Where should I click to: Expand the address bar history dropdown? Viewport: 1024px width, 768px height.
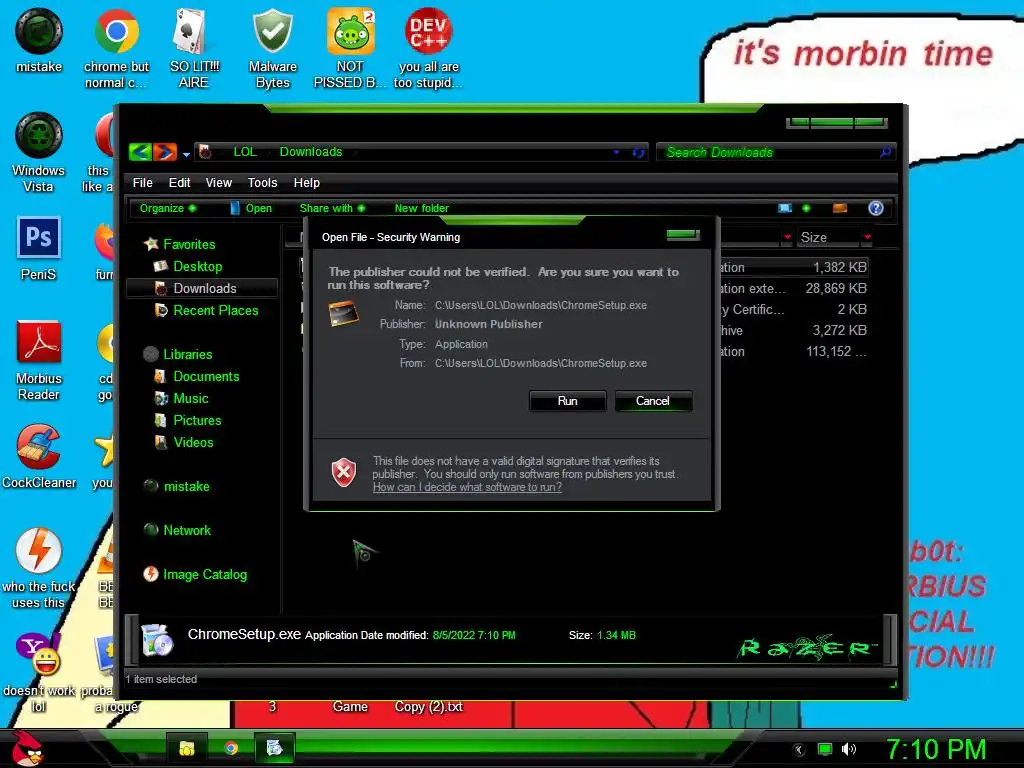616,152
